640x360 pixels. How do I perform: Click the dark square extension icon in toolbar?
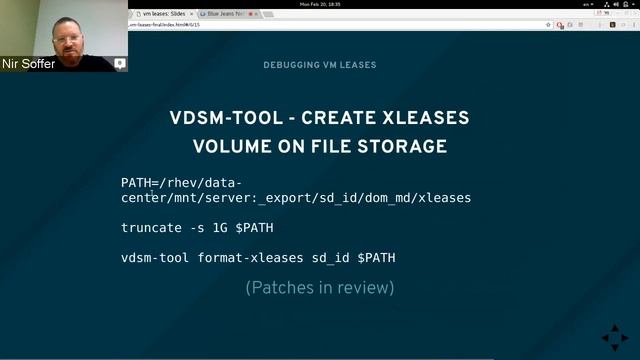(x=613, y=25)
